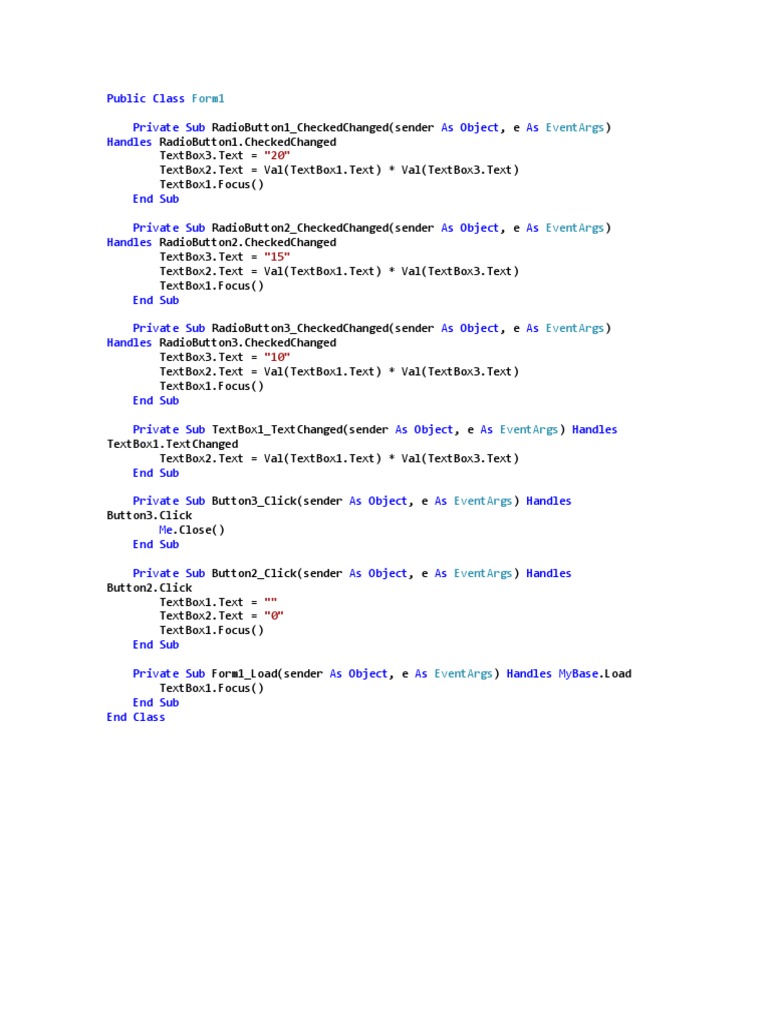Select the line TextBox3.Text = "15"
The width and height of the screenshot is (768, 1024).
[225, 257]
